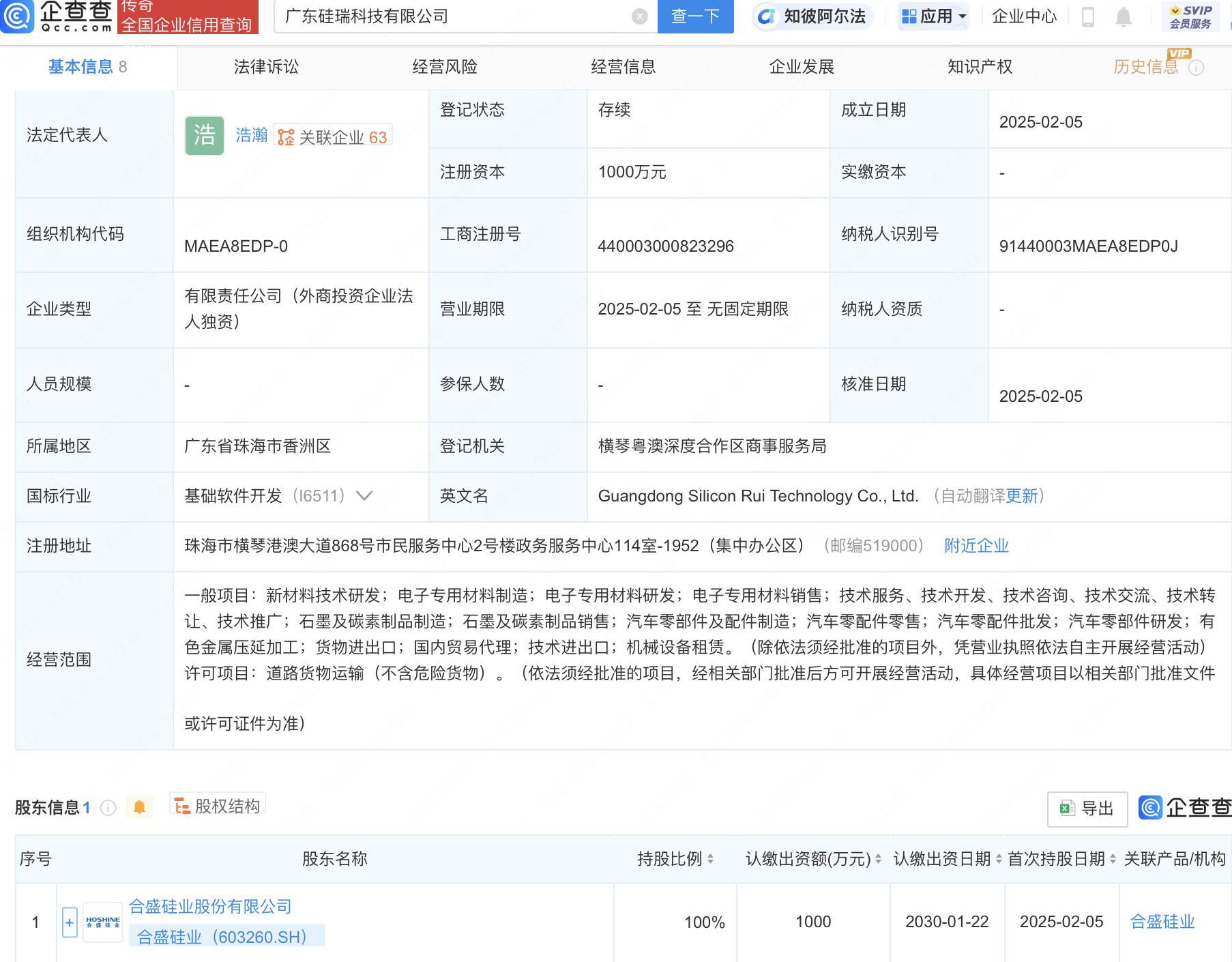Click the Hoshine company logo thumbnail
The image size is (1232, 962).
(103, 922)
